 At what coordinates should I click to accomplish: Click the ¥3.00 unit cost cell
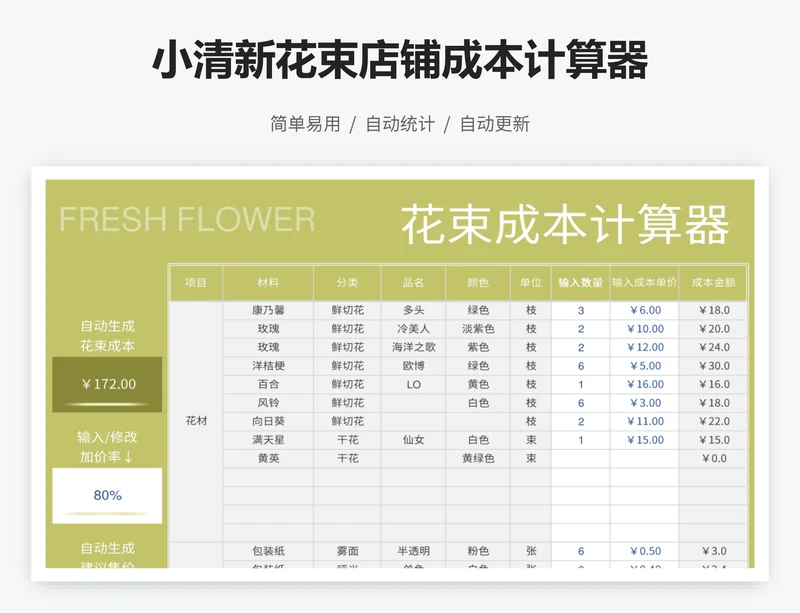(x=644, y=403)
